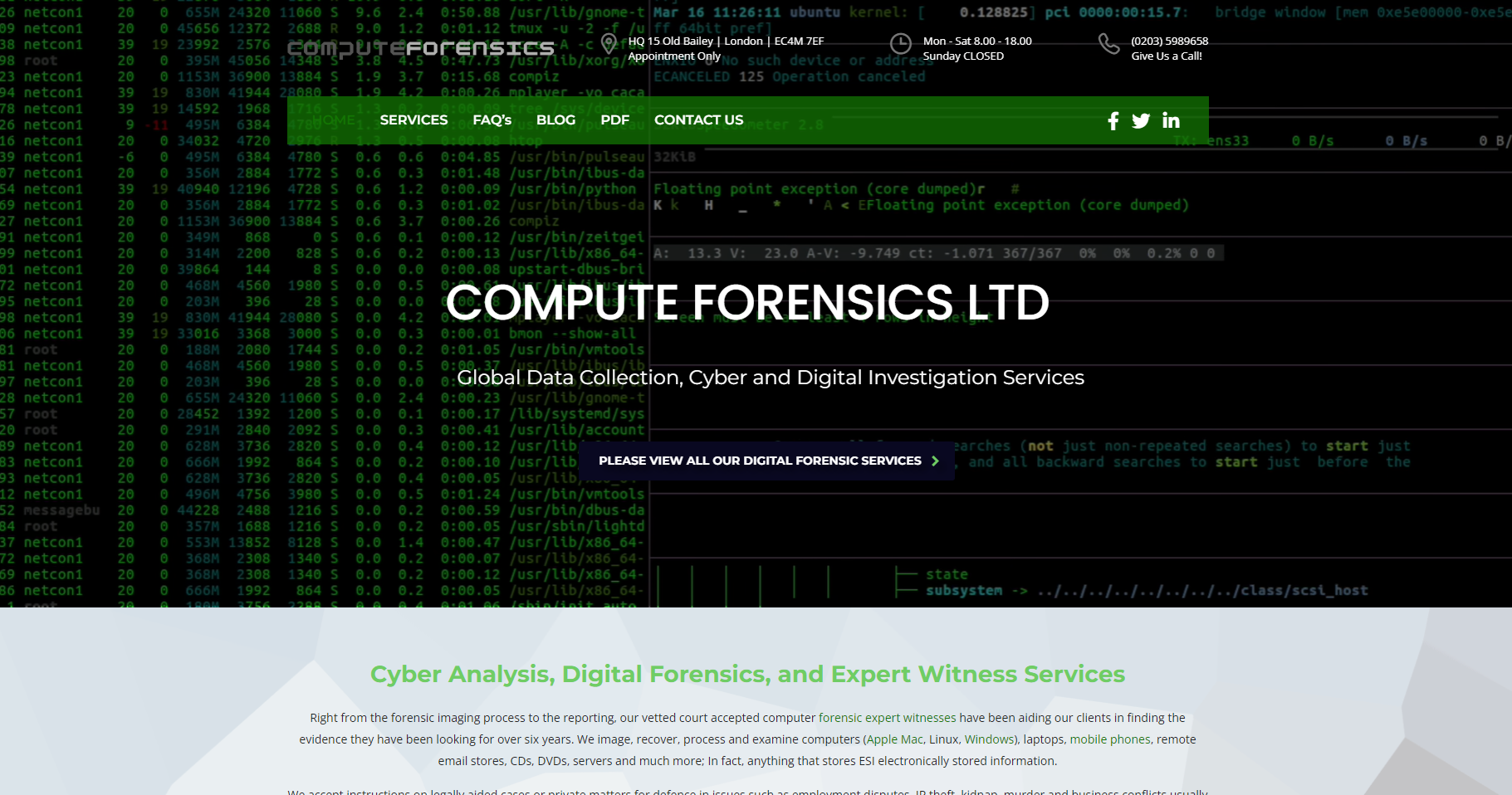The image size is (1512, 795).
Task: Open the SERVICES menu
Action: (x=413, y=119)
